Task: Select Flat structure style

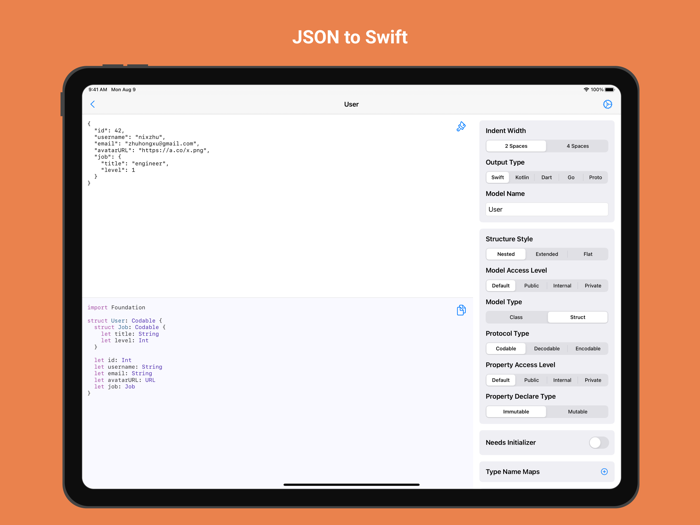Action: pos(588,254)
